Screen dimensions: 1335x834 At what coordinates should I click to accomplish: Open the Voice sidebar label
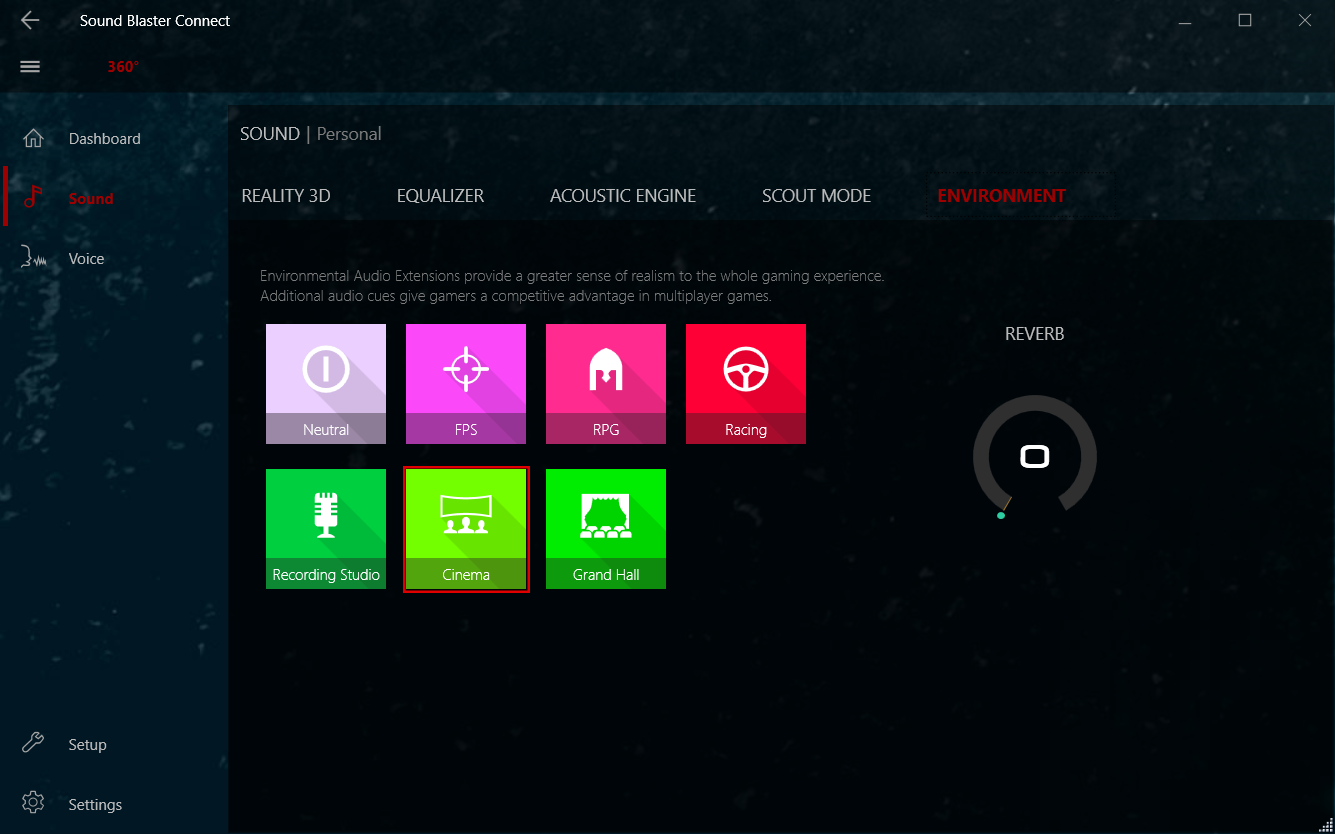click(86, 259)
